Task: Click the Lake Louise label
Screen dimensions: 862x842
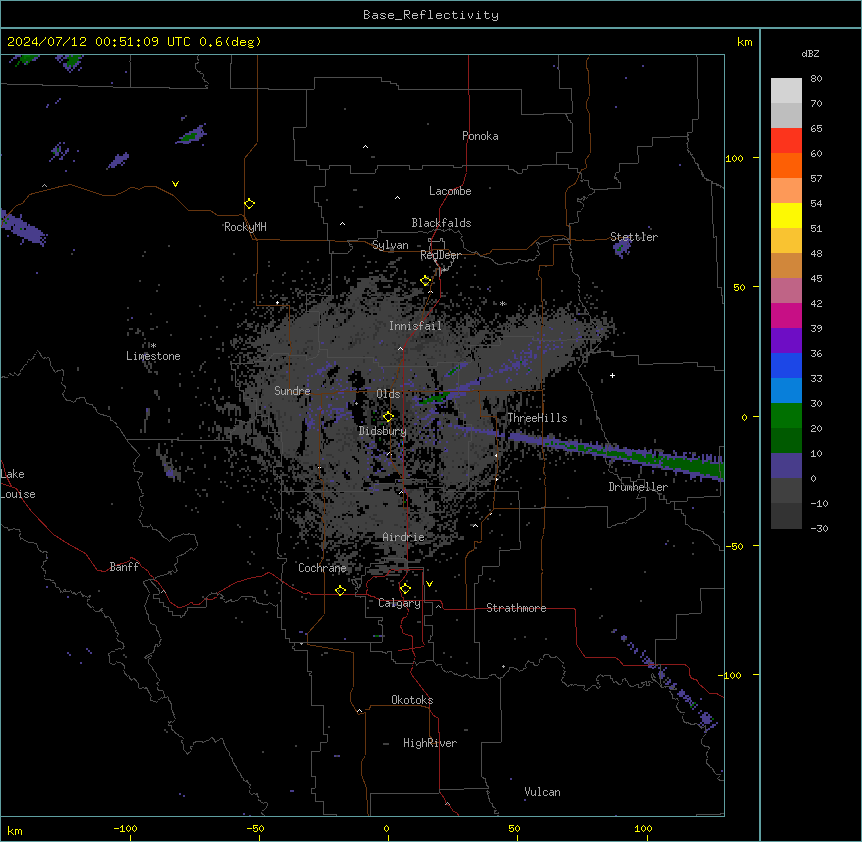Action: (18, 484)
